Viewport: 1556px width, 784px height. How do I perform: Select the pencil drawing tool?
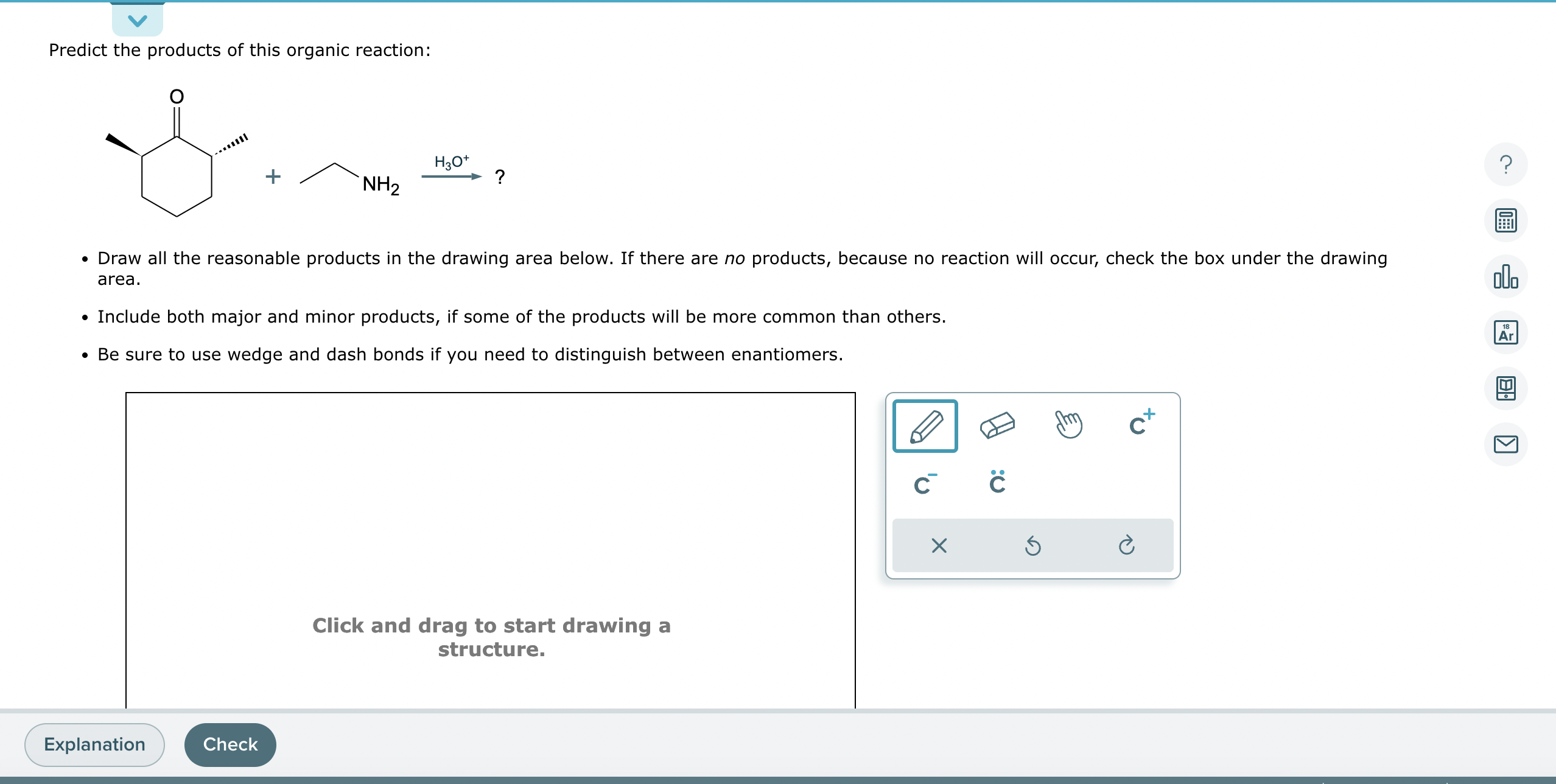click(925, 425)
